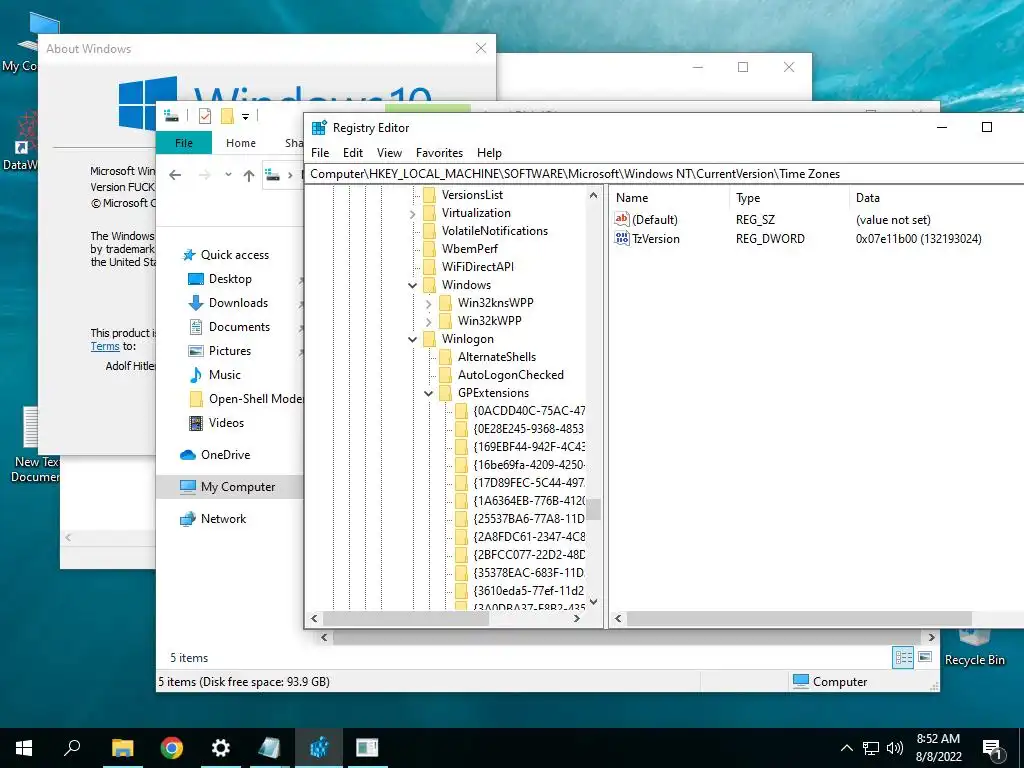Switch Explorer to details view icon
The width and height of the screenshot is (1024, 768).
click(903, 658)
